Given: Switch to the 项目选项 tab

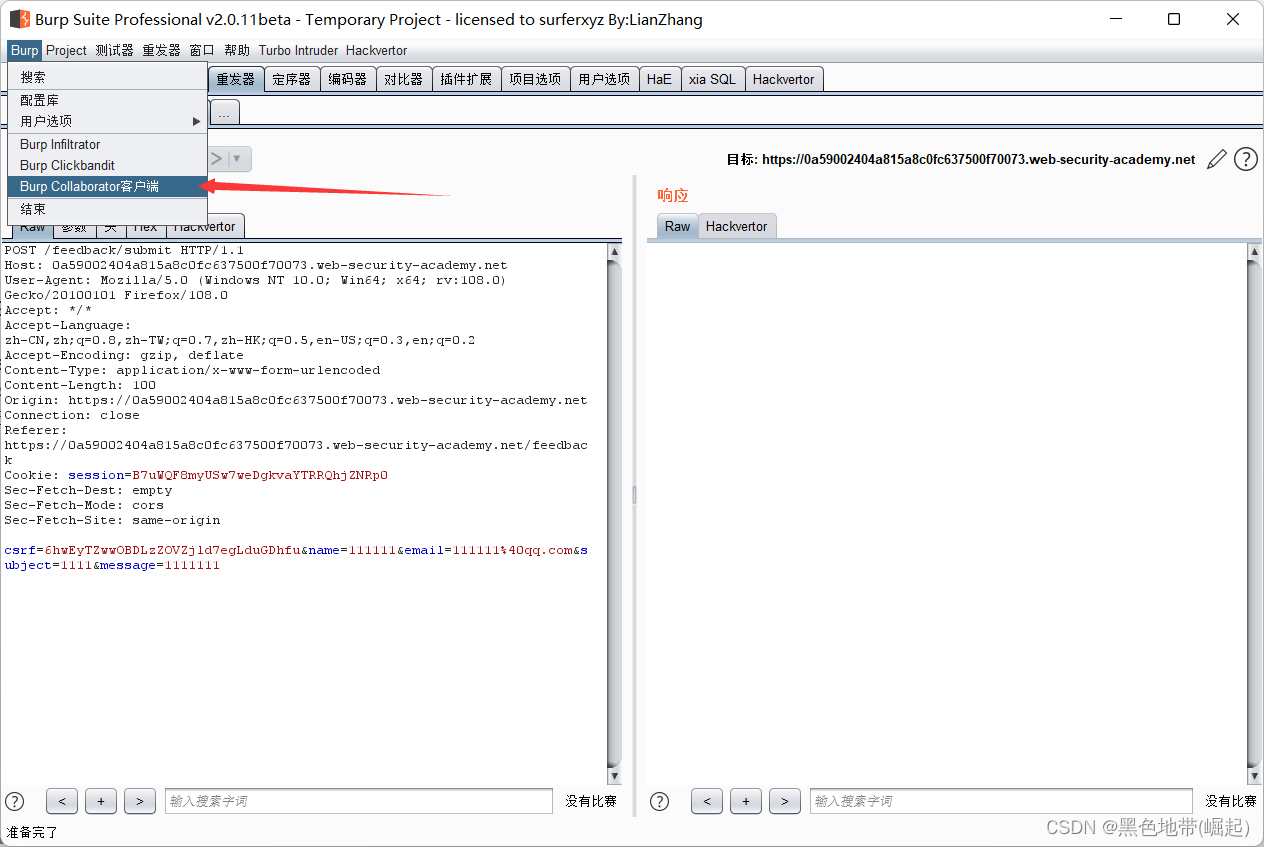Looking at the screenshot, I should click(535, 79).
